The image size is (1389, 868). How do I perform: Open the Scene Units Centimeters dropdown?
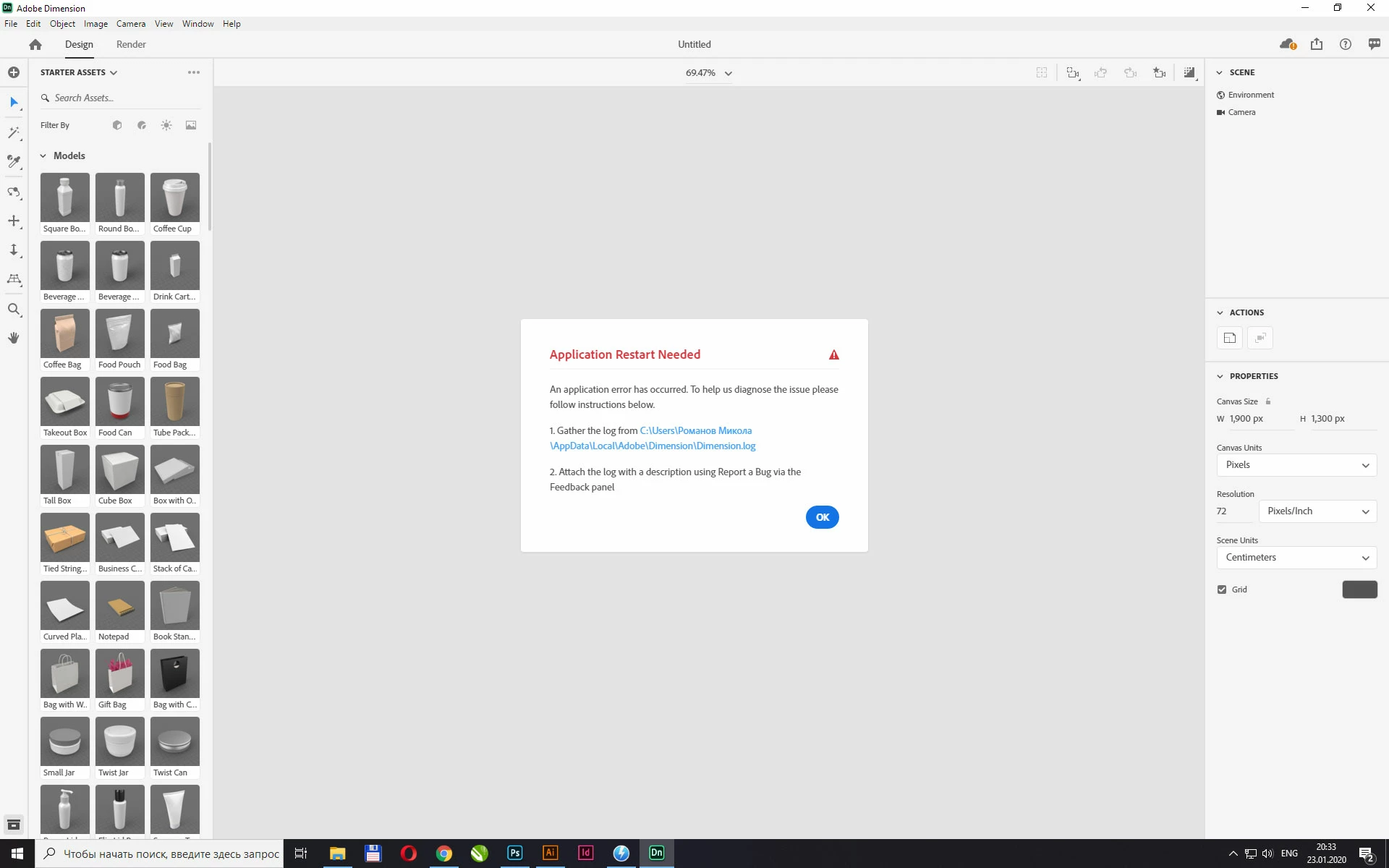(1296, 558)
